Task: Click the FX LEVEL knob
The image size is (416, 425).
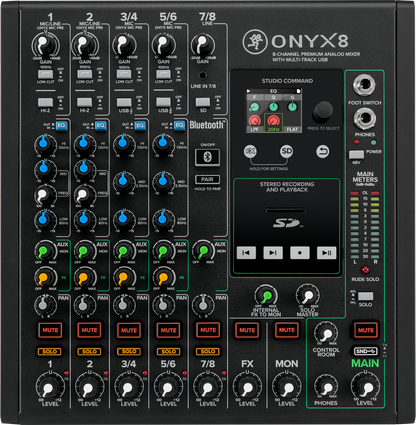Action: [247, 387]
